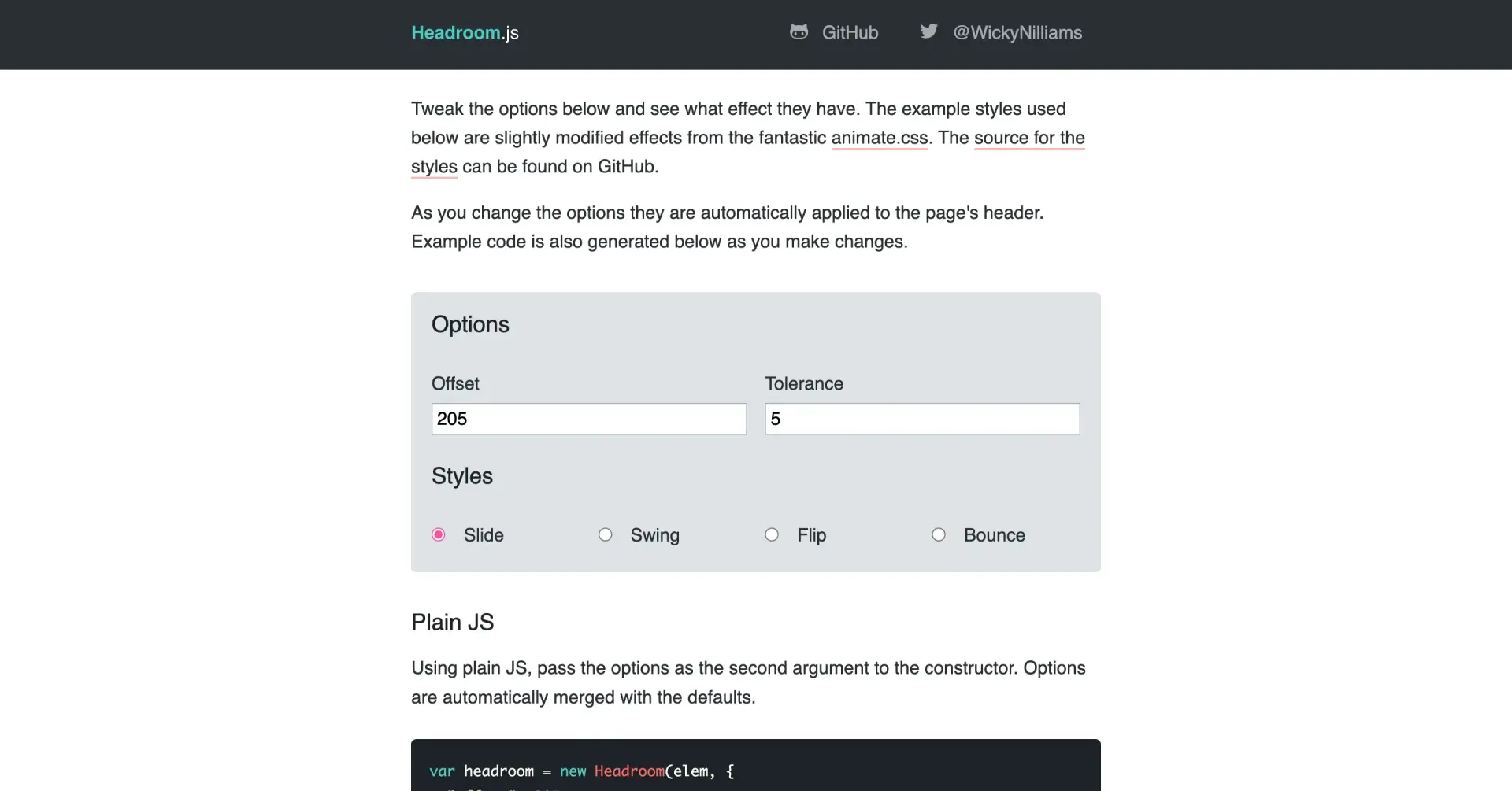Click the Twitter bird icon

929,31
